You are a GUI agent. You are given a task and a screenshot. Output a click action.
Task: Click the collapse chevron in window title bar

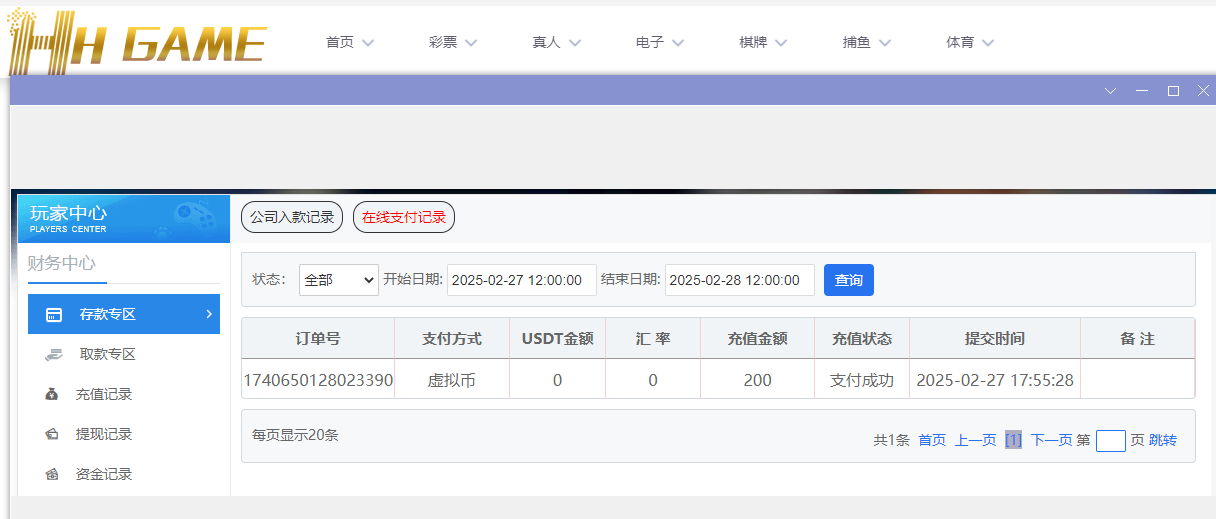pyautogui.click(x=1110, y=91)
